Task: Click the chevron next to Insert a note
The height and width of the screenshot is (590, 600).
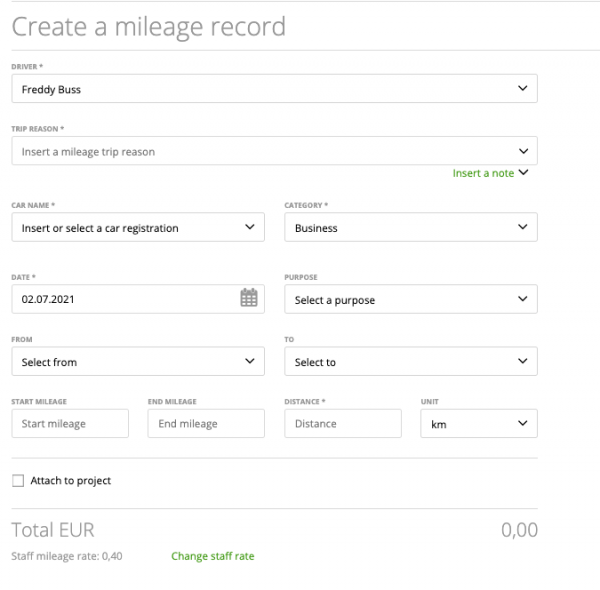Action: [523, 172]
